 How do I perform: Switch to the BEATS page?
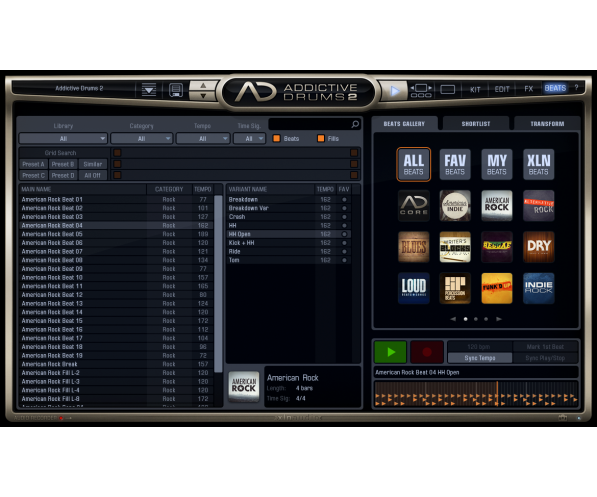pyautogui.click(x=555, y=88)
